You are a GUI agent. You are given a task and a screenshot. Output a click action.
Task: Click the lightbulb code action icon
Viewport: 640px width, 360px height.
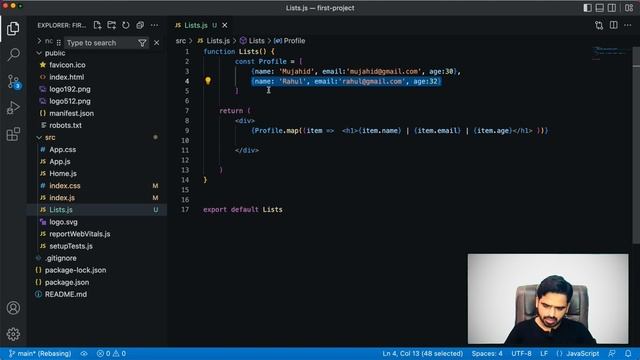[x=208, y=81]
